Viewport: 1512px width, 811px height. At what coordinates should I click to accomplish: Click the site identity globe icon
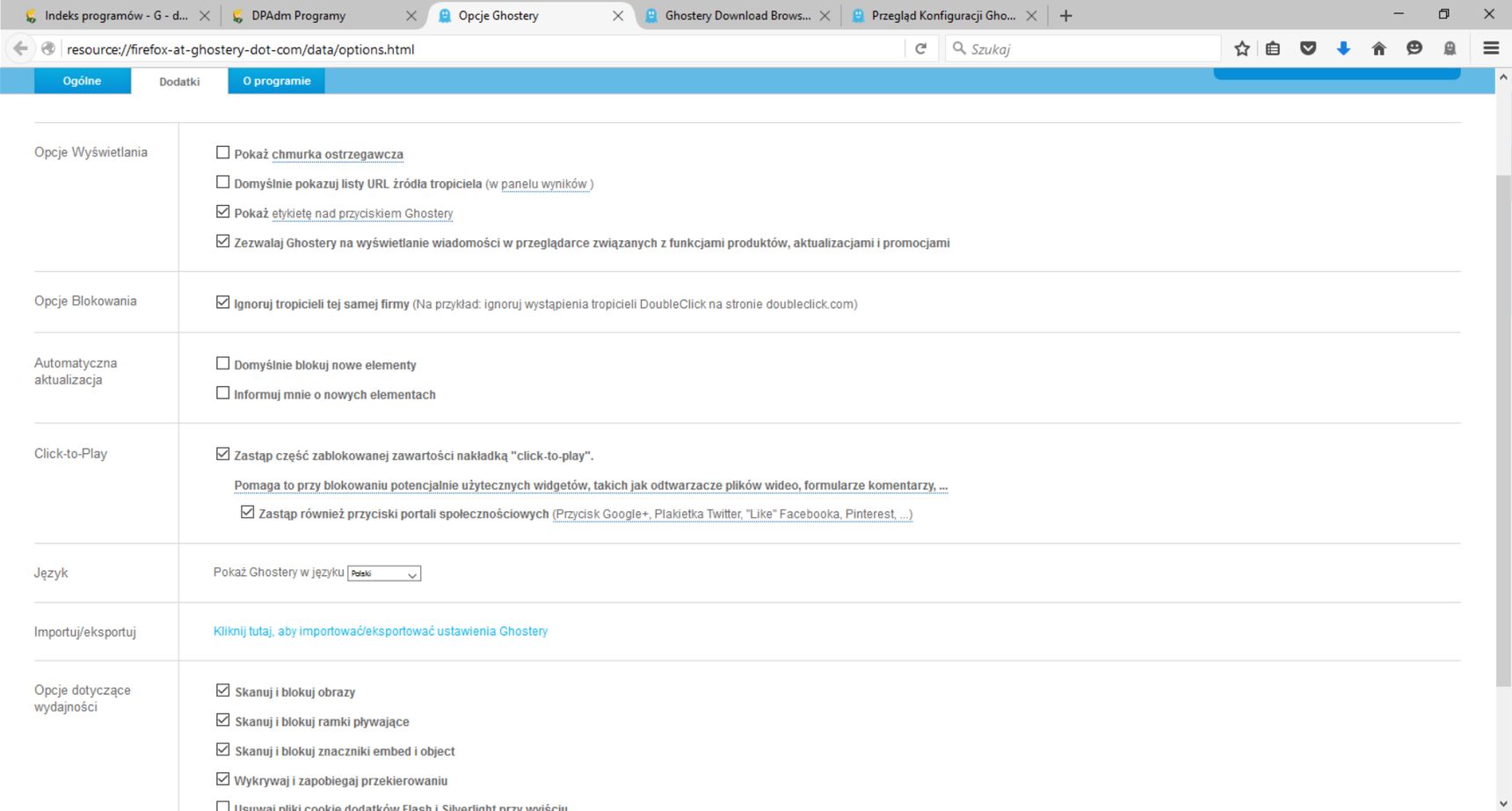(x=48, y=48)
